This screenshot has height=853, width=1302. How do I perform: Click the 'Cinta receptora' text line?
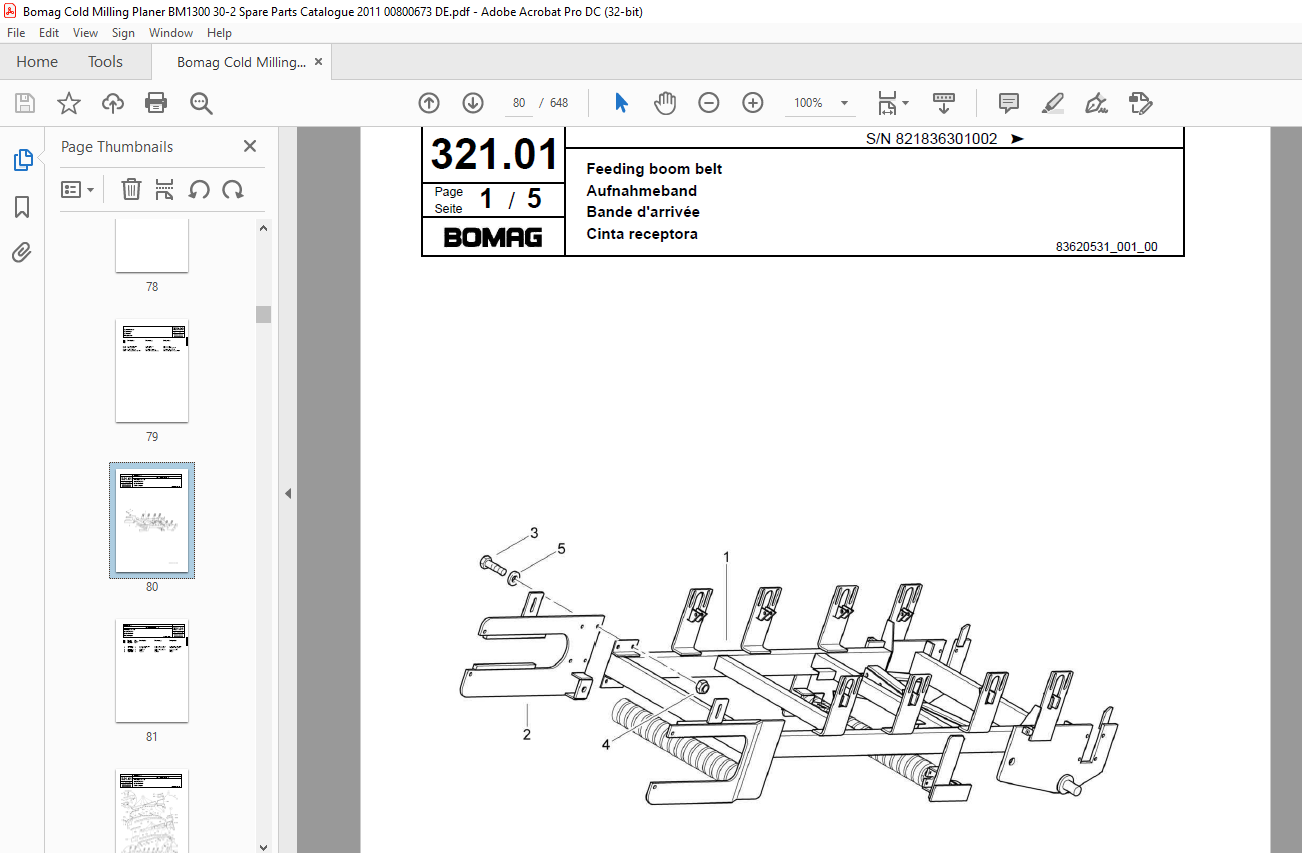pos(642,234)
